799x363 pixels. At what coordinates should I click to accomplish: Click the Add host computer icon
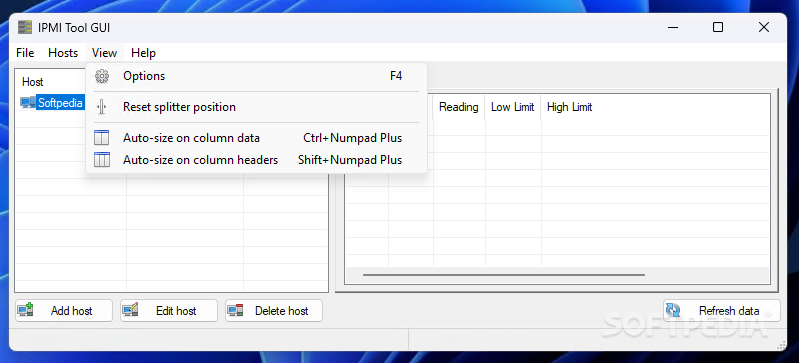26,309
